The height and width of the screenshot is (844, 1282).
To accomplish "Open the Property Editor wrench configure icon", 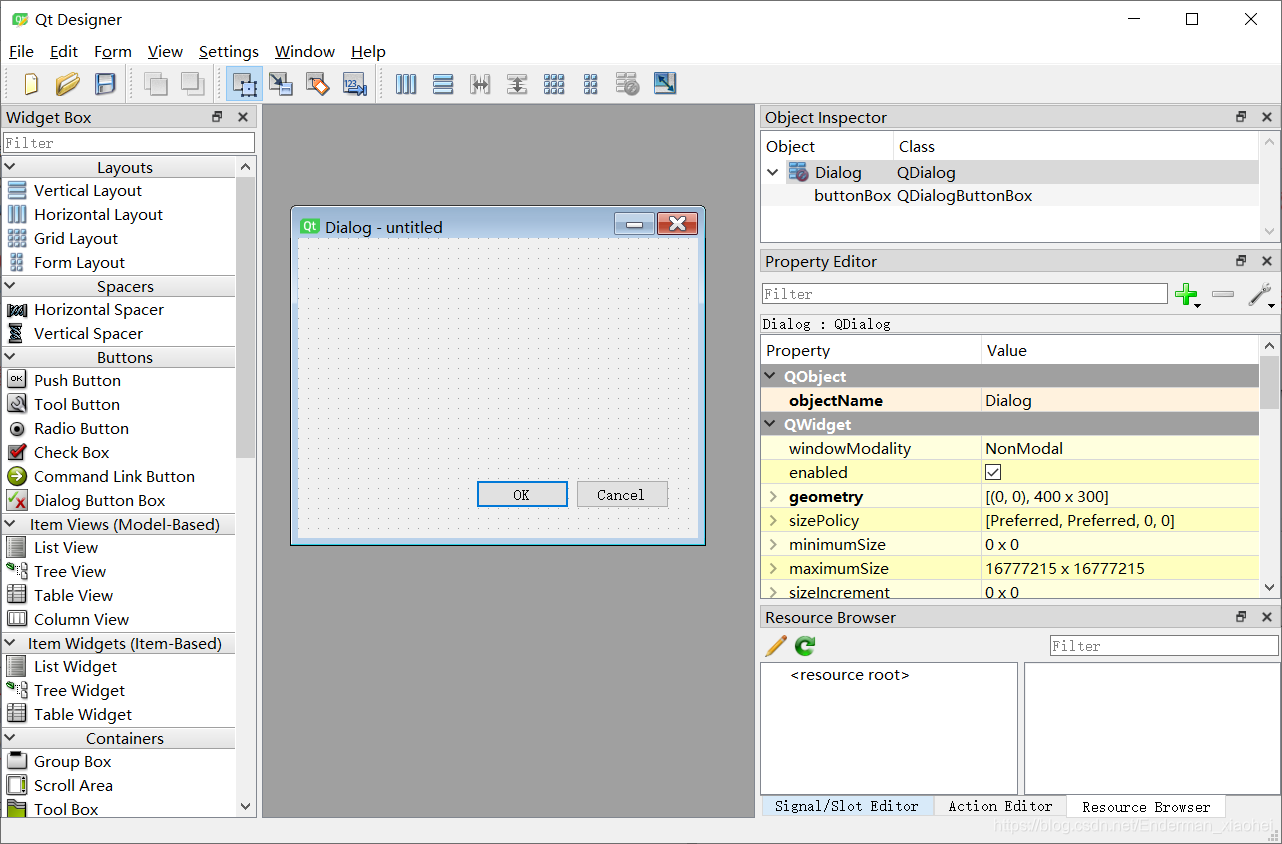I will click(x=1260, y=294).
